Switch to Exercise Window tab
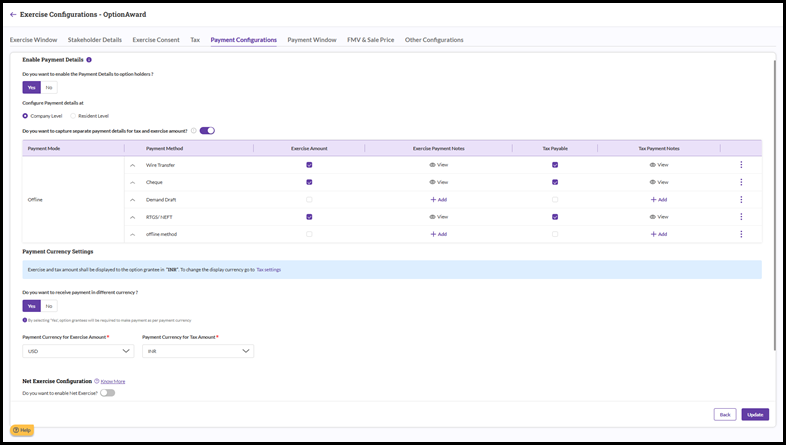 (x=34, y=40)
